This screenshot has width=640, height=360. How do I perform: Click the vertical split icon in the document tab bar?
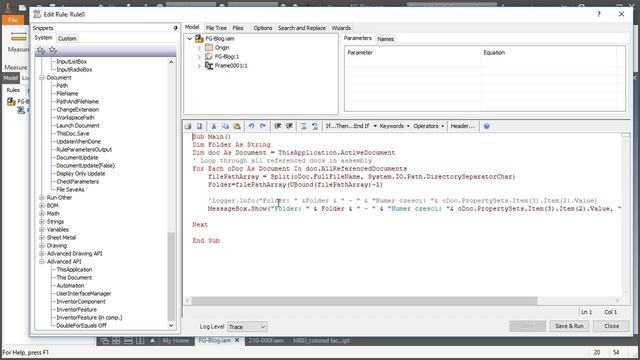click(x=140, y=340)
